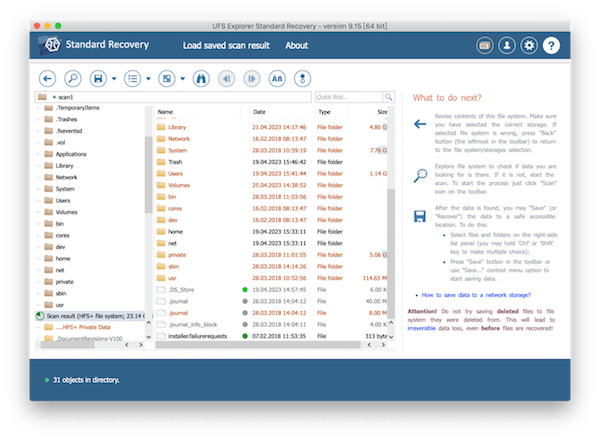Expand the private folder in tree

click(39, 282)
